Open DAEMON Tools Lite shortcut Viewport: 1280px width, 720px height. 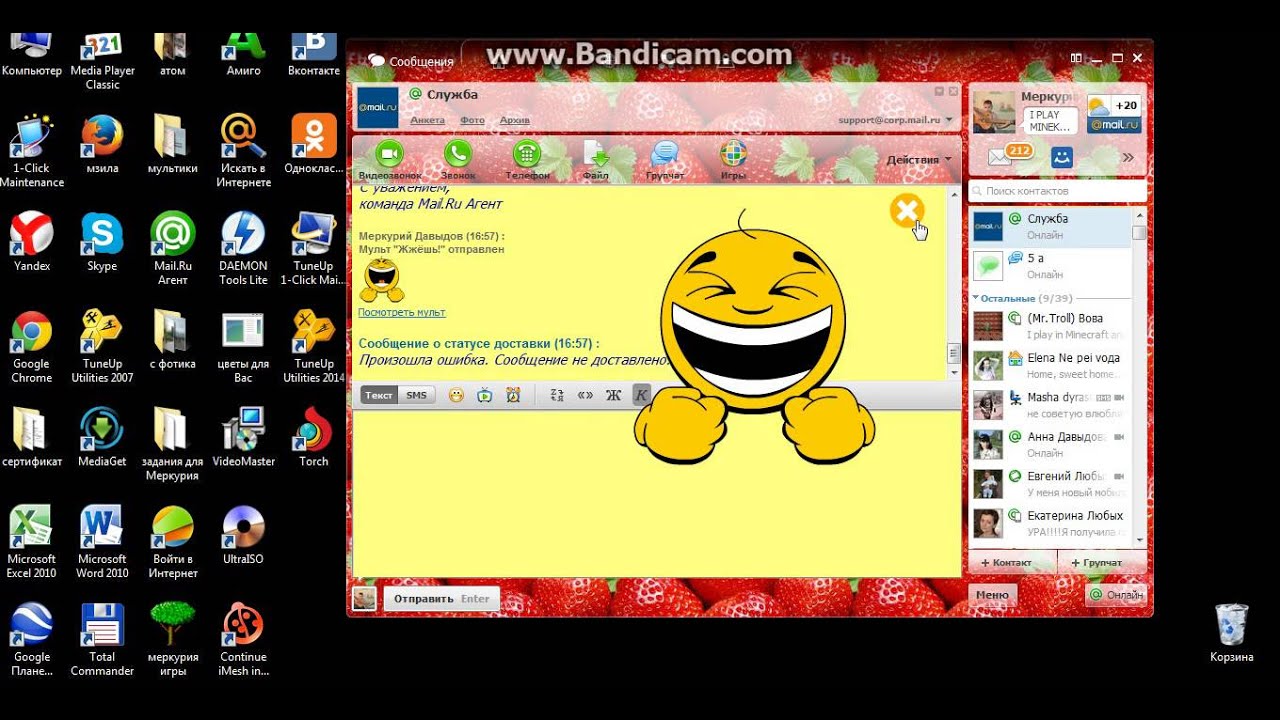pyautogui.click(x=244, y=250)
